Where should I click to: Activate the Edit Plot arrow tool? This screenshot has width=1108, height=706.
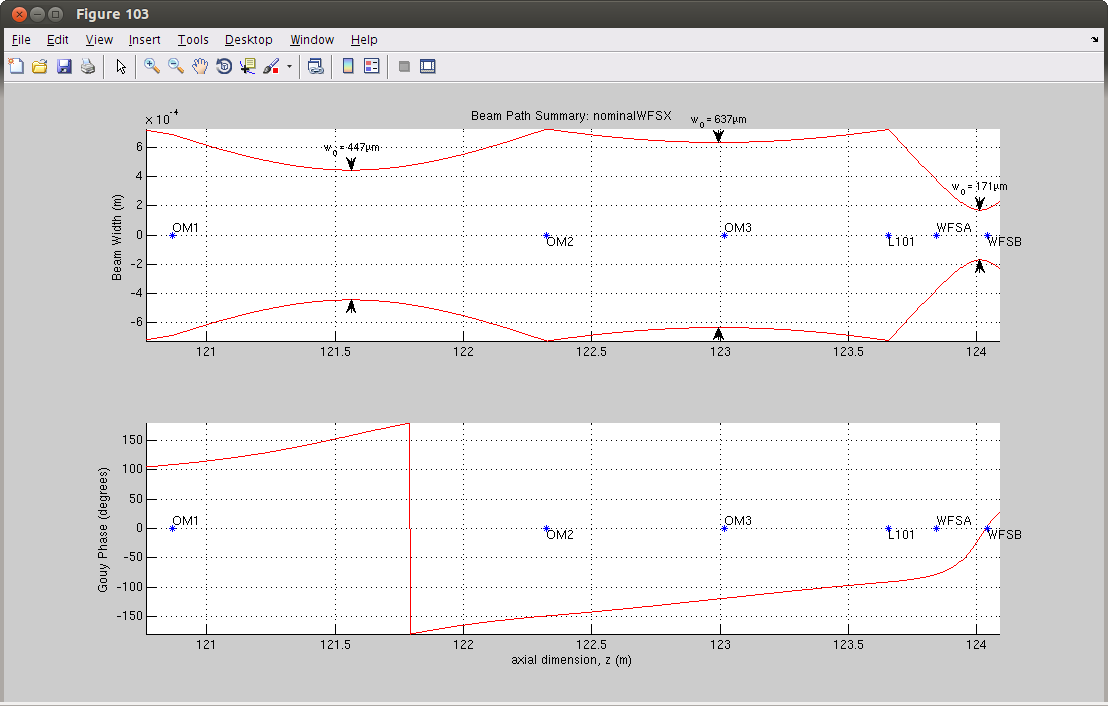point(121,66)
